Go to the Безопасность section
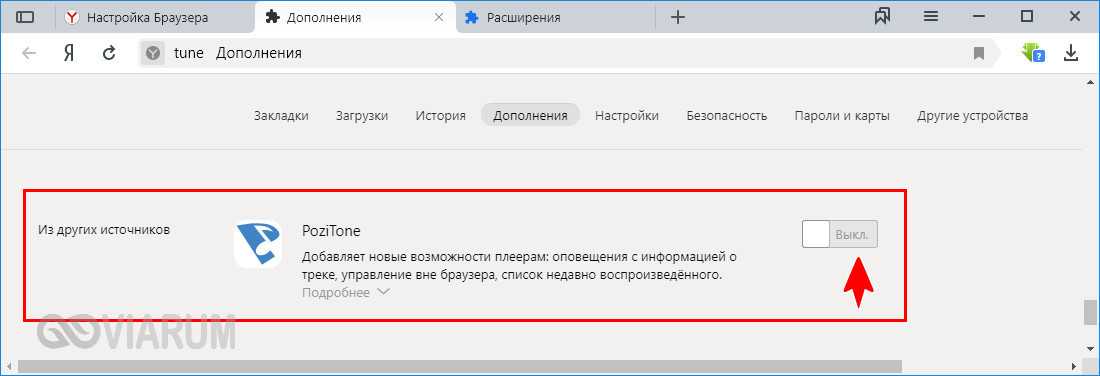Screen dimensions: 1100x376 pos(727,116)
